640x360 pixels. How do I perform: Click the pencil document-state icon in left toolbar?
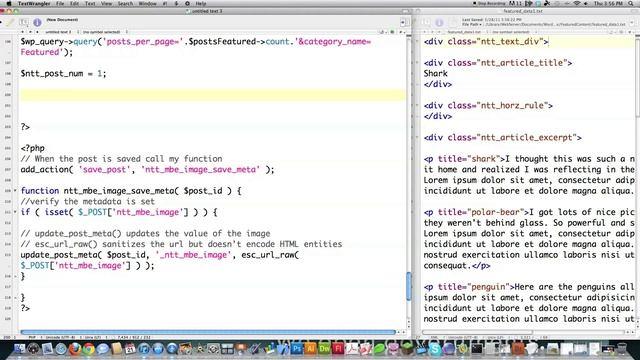[x=11, y=22]
